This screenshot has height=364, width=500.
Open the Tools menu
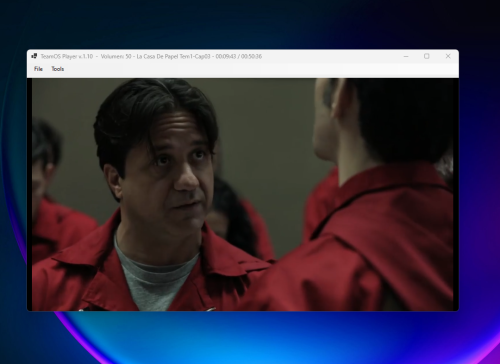(x=58, y=69)
